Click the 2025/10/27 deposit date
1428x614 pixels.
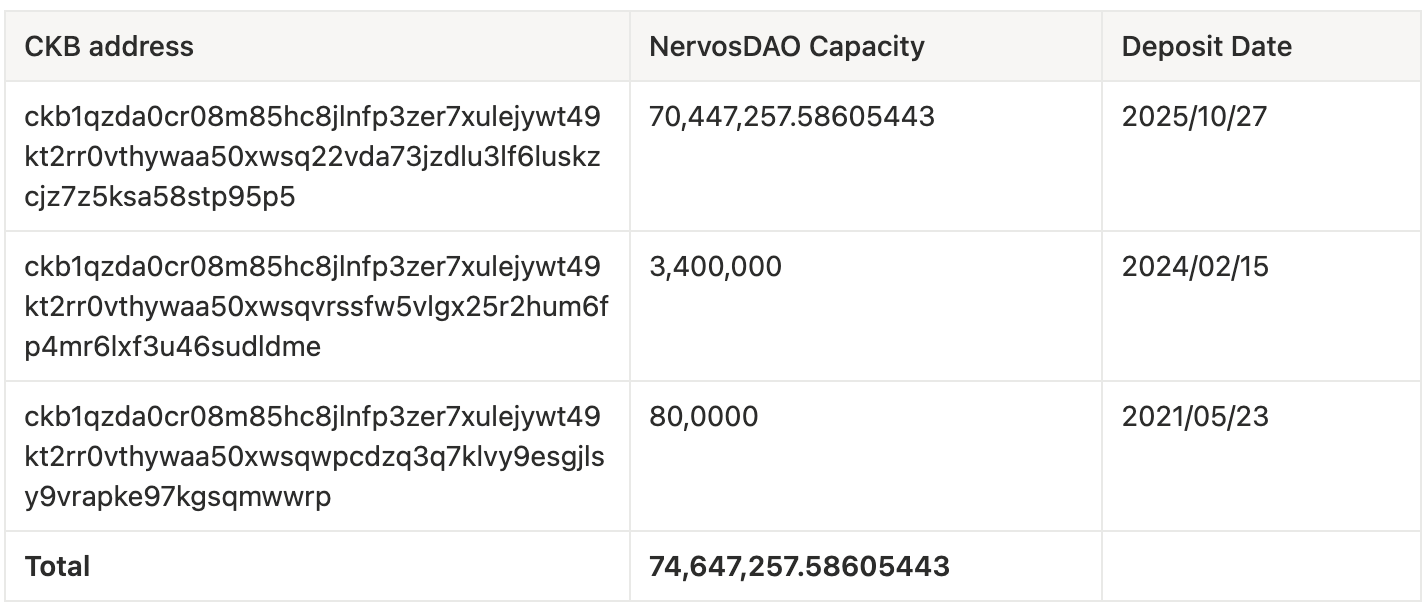click(x=1194, y=117)
